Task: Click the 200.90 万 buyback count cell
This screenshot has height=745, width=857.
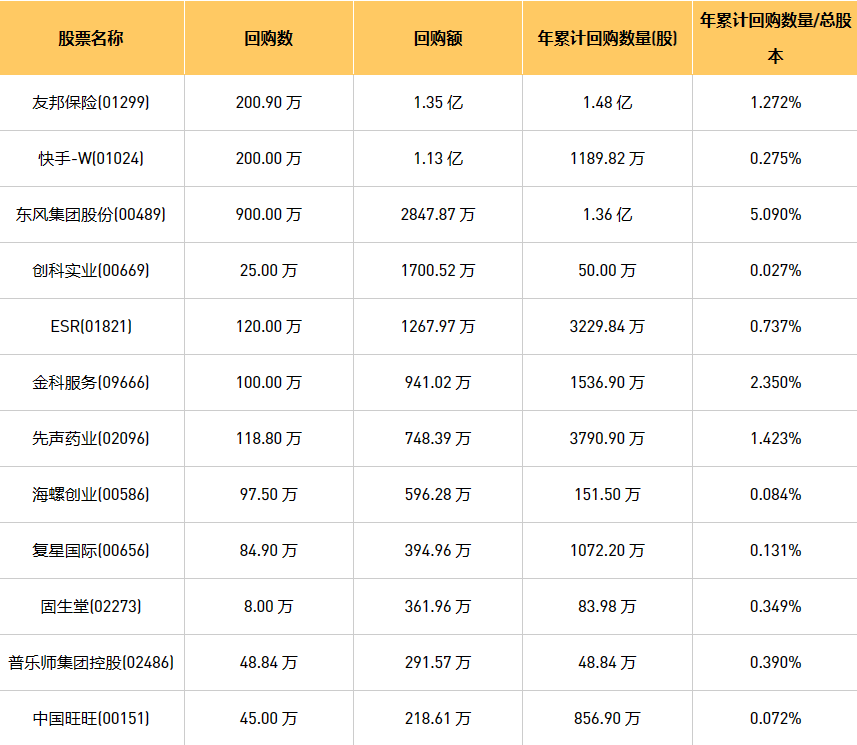Action: click(268, 103)
